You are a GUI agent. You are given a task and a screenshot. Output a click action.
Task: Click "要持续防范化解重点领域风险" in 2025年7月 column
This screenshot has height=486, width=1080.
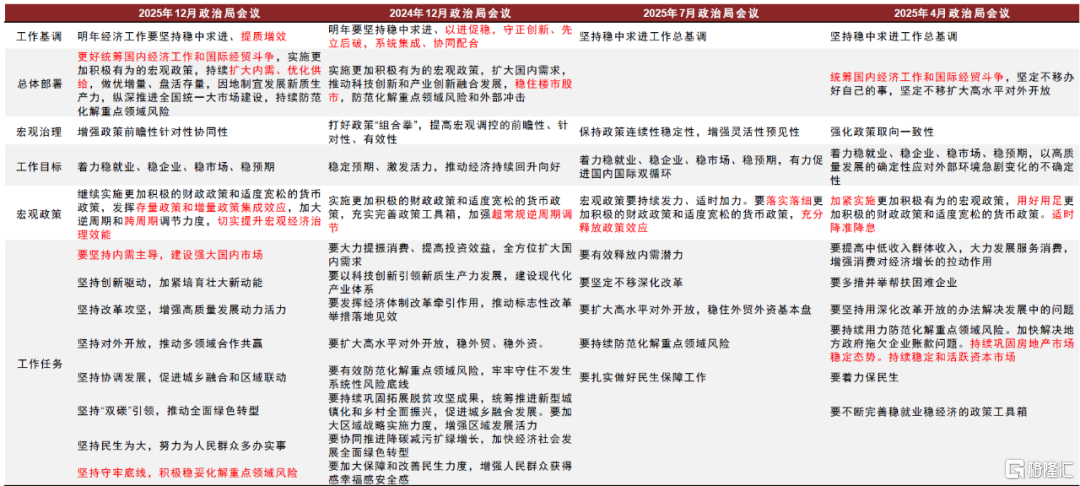655,343
